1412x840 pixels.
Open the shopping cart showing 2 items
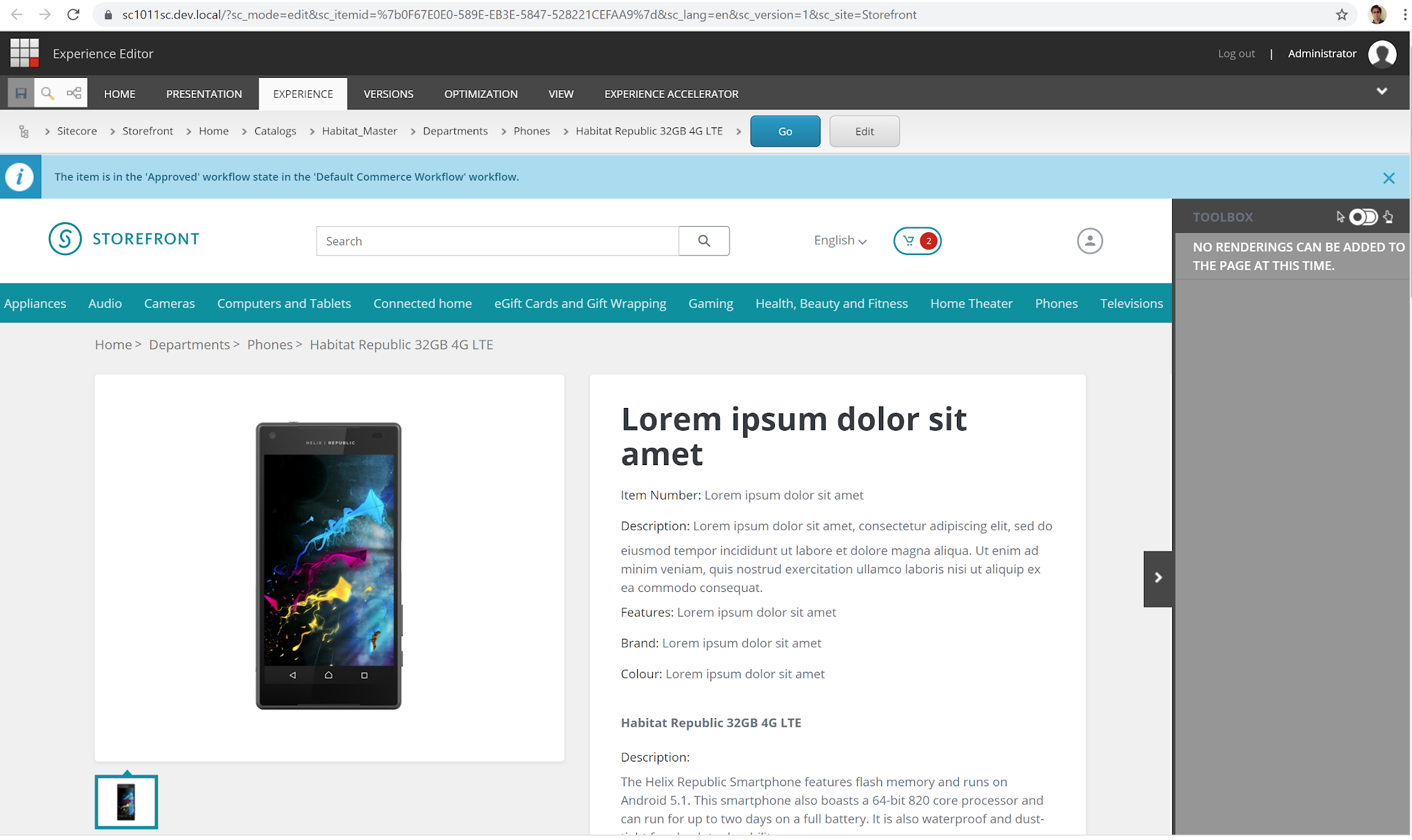point(916,240)
